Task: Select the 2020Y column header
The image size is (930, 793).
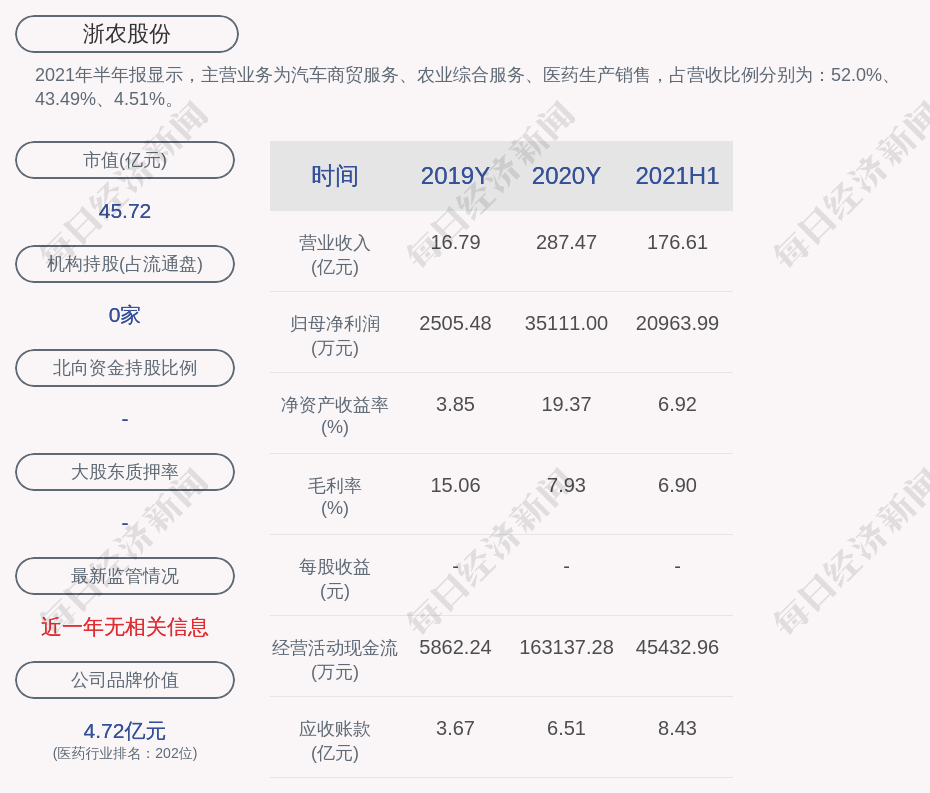Action: point(566,176)
